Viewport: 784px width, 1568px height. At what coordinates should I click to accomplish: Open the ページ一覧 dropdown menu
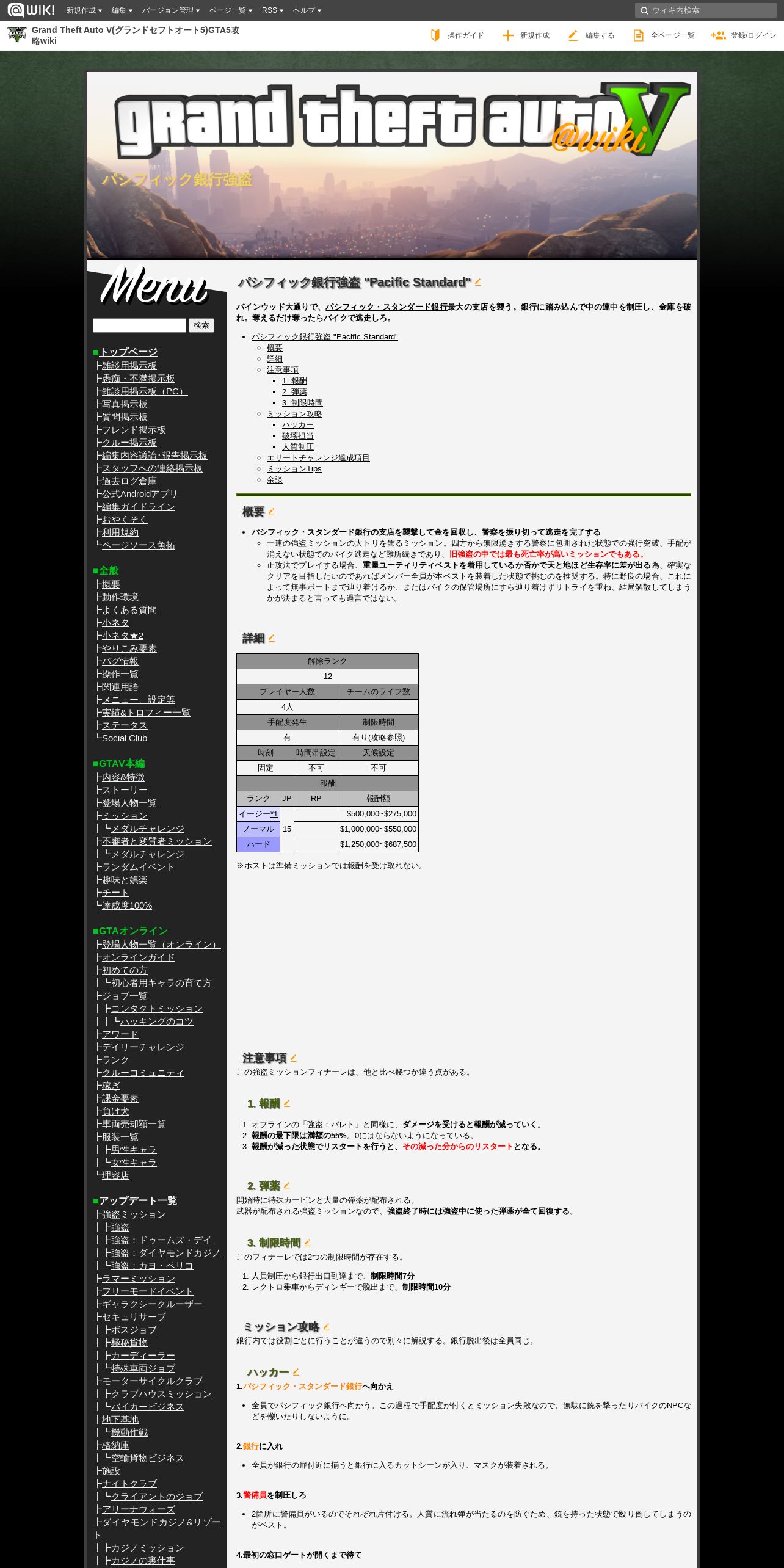(x=231, y=10)
